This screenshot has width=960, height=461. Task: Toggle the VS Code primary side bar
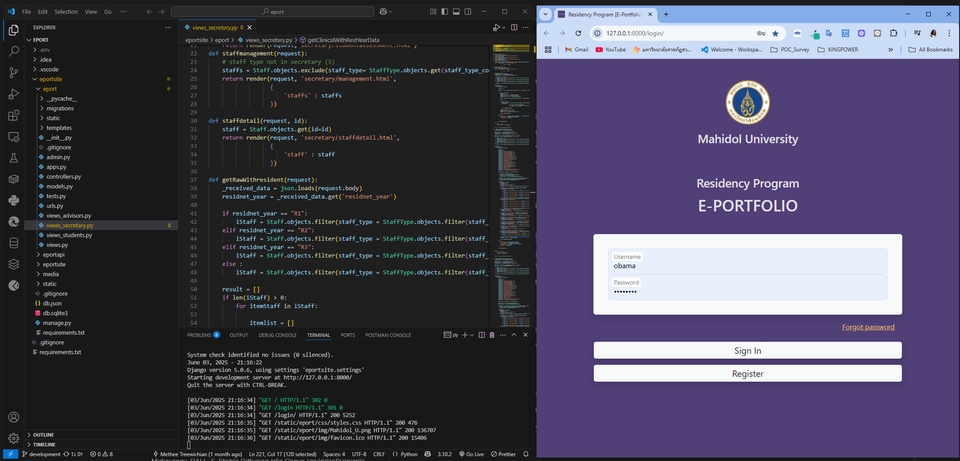tap(444, 12)
